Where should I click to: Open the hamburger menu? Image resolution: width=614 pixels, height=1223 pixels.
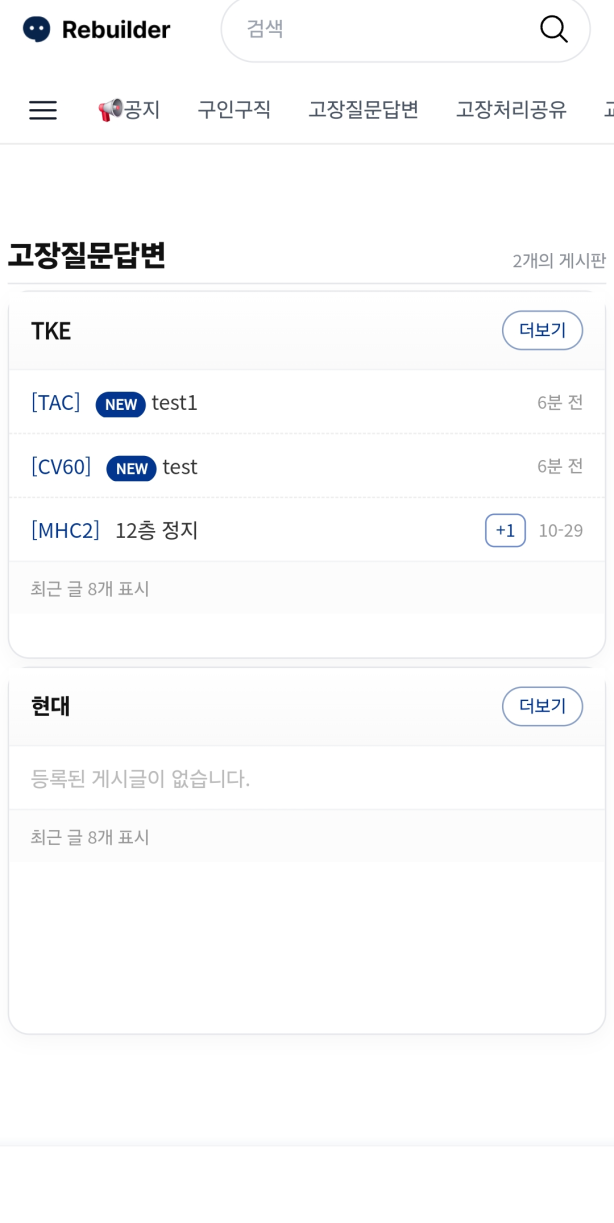pyautogui.click(x=43, y=110)
